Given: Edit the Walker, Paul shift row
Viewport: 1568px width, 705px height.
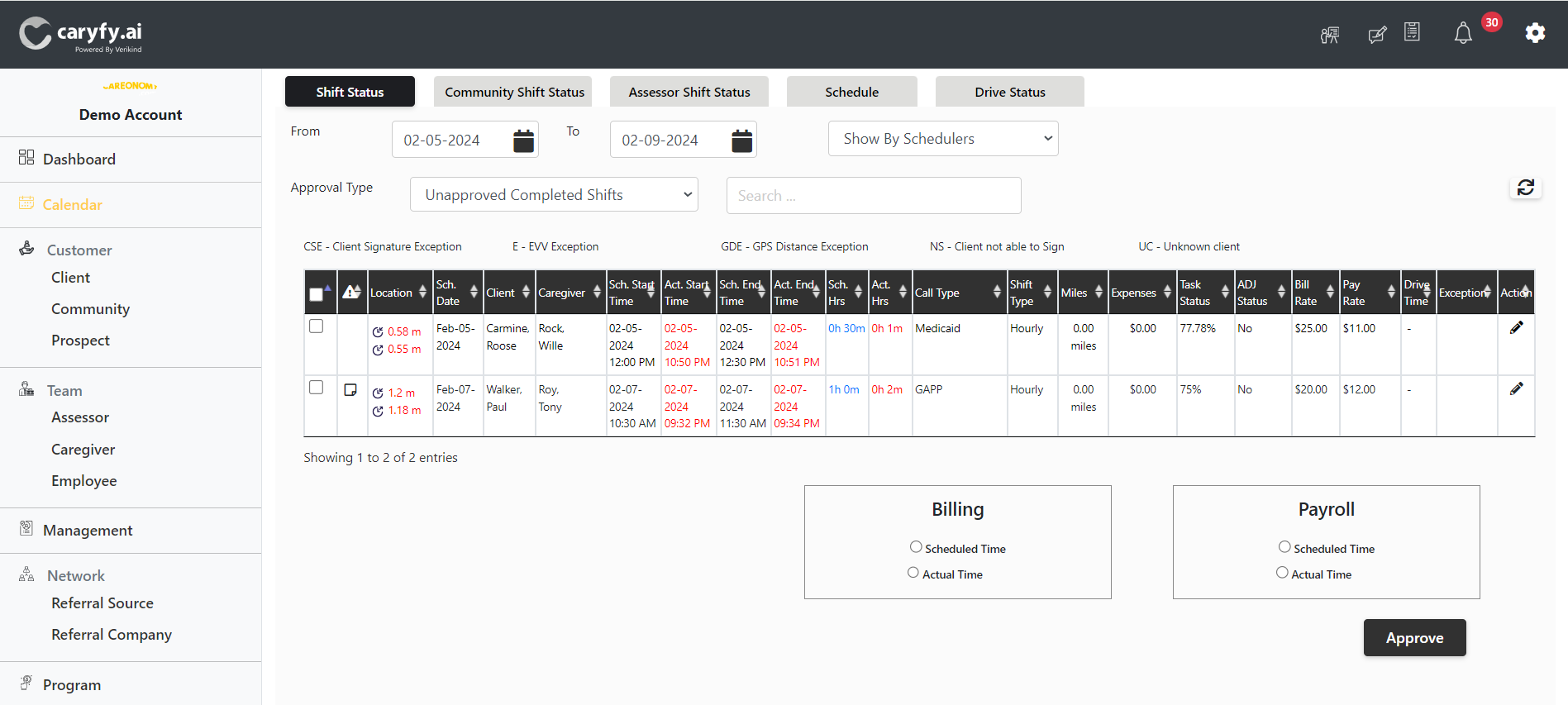Looking at the screenshot, I should point(1516,388).
